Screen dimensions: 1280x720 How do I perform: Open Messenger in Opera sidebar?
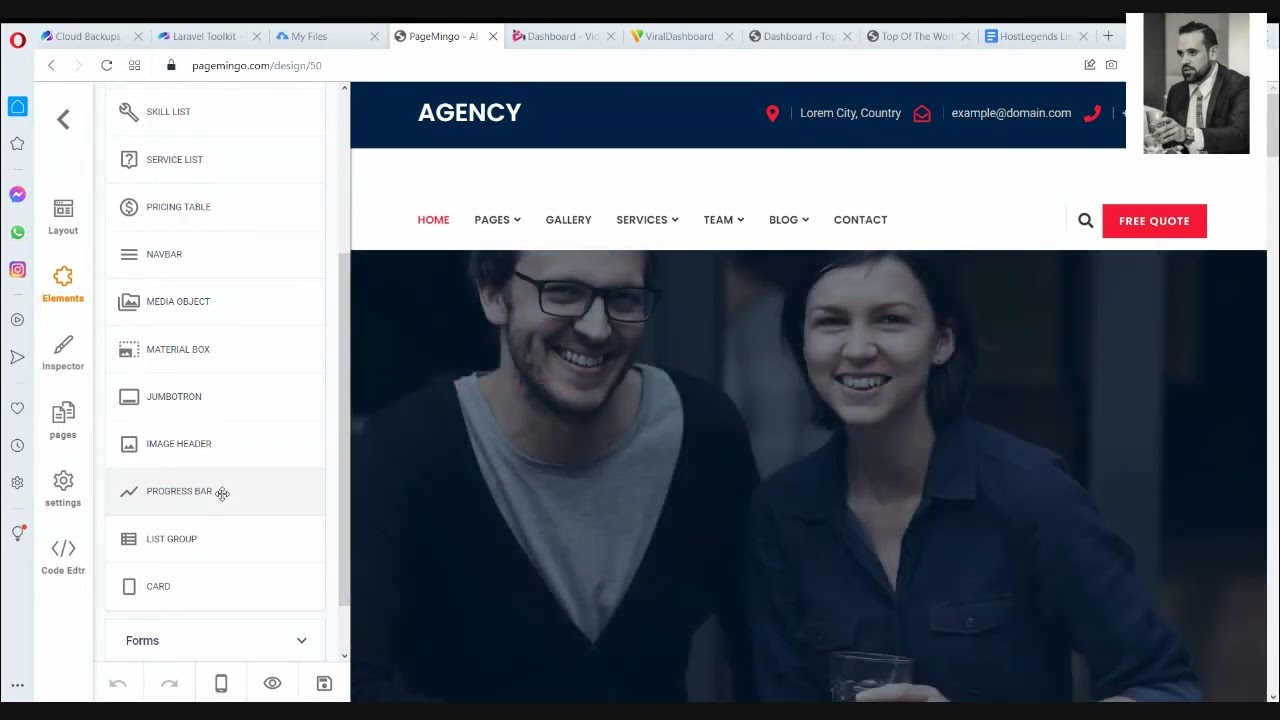(x=17, y=194)
